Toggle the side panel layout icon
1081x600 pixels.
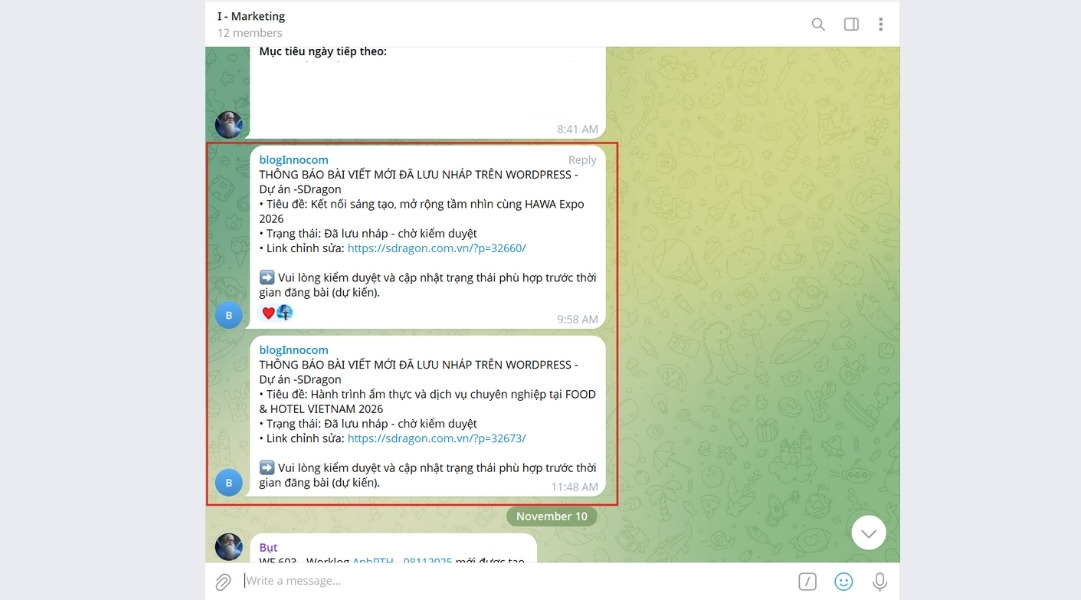[850, 23]
